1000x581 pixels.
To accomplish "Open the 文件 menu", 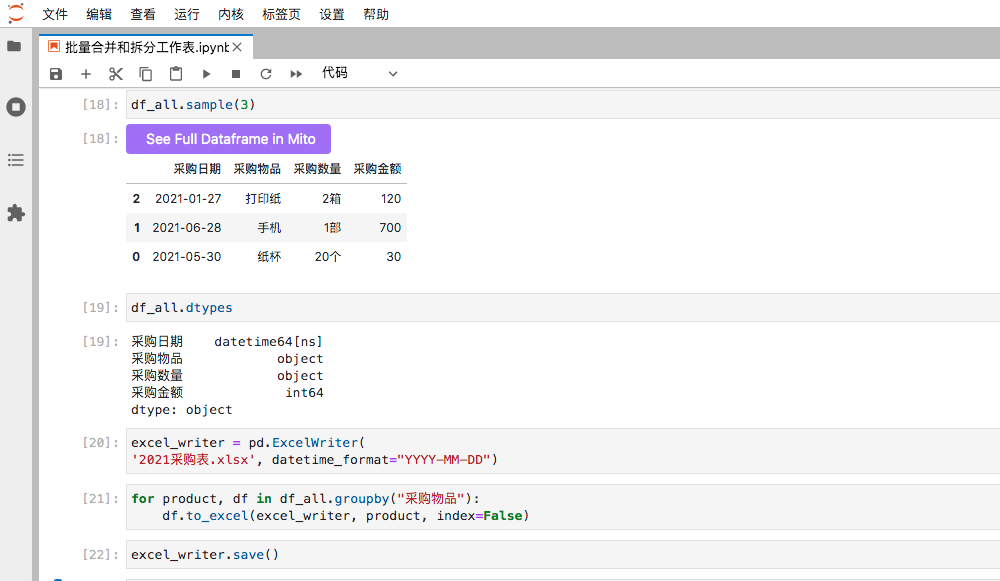I will (x=55, y=14).
